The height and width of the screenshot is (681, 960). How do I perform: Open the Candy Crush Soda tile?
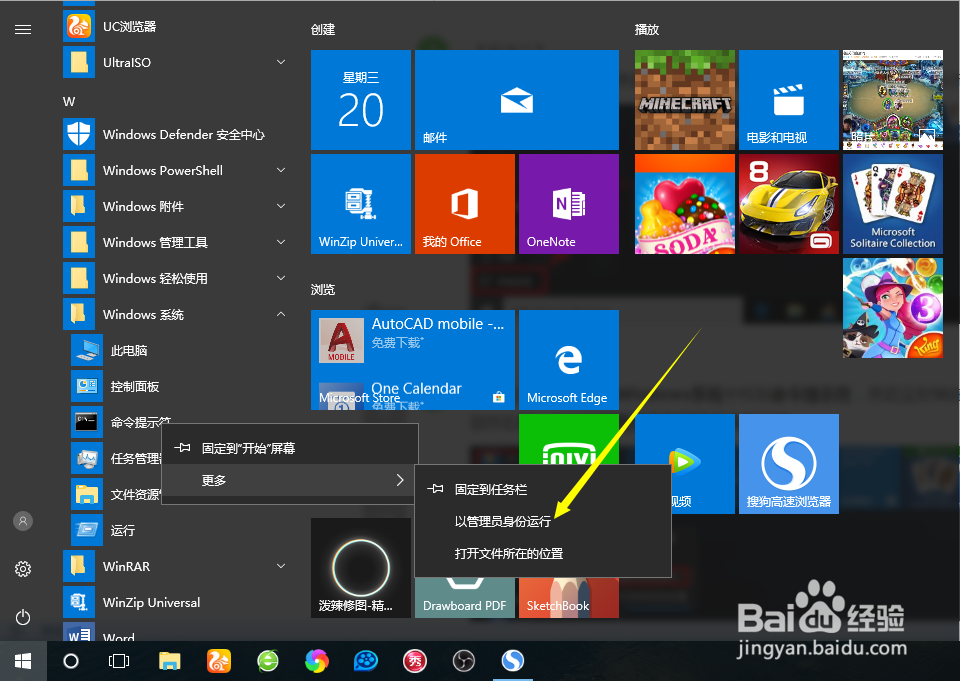point(684,204)
